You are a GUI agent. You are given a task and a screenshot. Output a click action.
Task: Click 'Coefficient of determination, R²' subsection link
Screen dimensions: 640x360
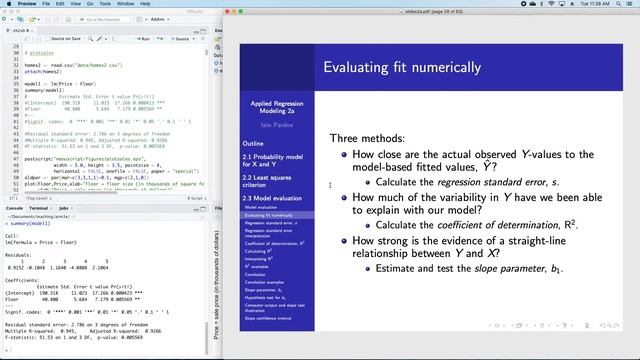275,243
